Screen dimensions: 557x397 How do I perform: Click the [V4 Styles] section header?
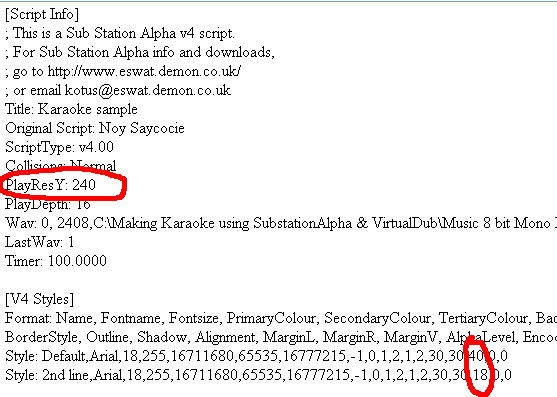39,299
